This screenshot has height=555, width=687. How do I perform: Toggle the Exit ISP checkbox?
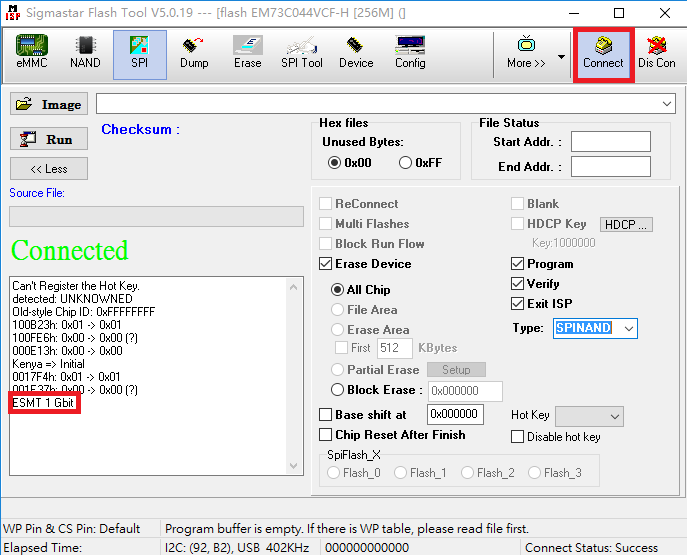[x=542, y=304]
